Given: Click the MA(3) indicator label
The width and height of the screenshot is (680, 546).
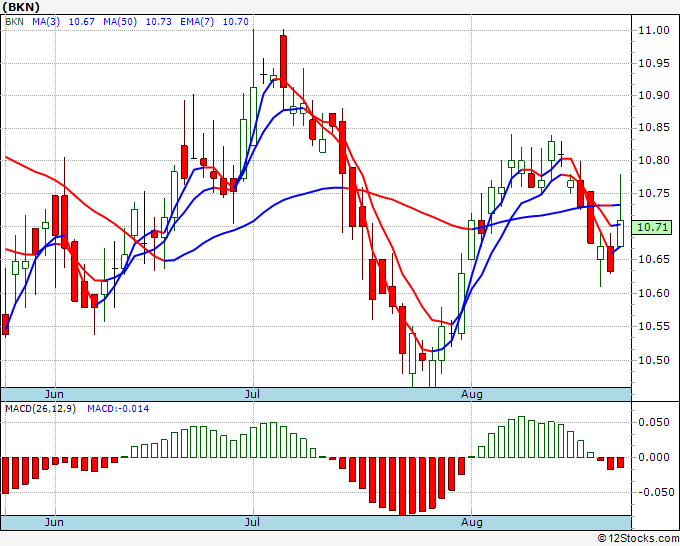Looking at the screenshot, I should click(46, 22).
